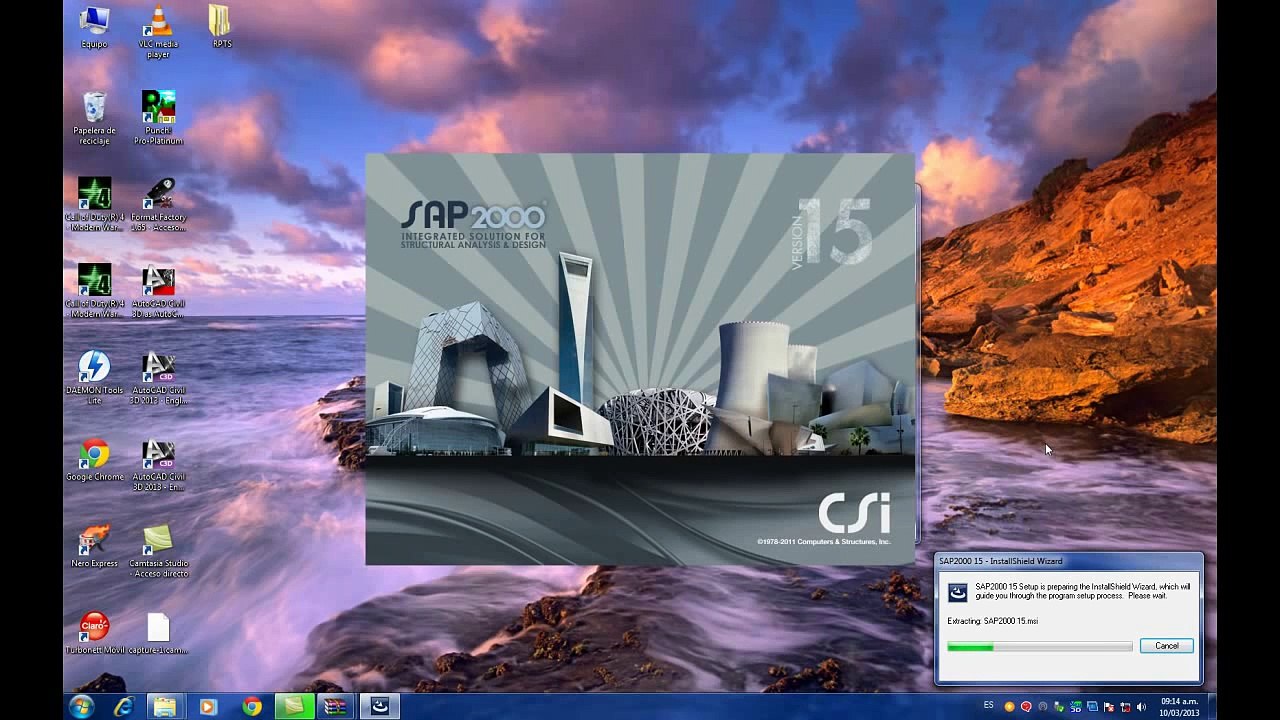Switch to the WinRAR taskbar button
1280x720 pixels.
(337, 707)
